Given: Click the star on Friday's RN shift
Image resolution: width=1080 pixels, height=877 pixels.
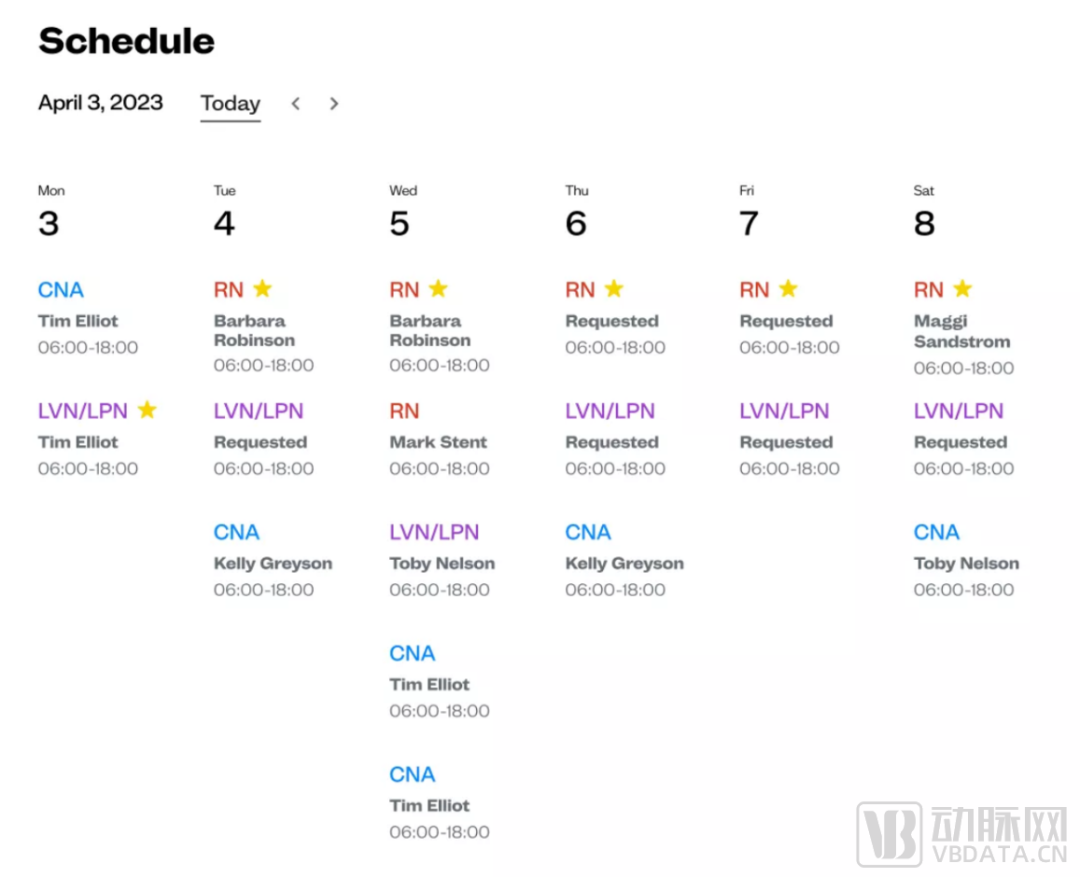Looking at the screenshot, I should click(x=788, y=289).
